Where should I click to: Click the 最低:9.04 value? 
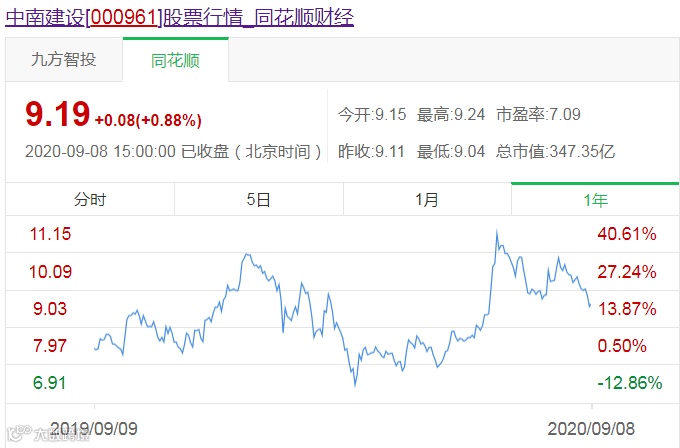click(x=451, y=152)
